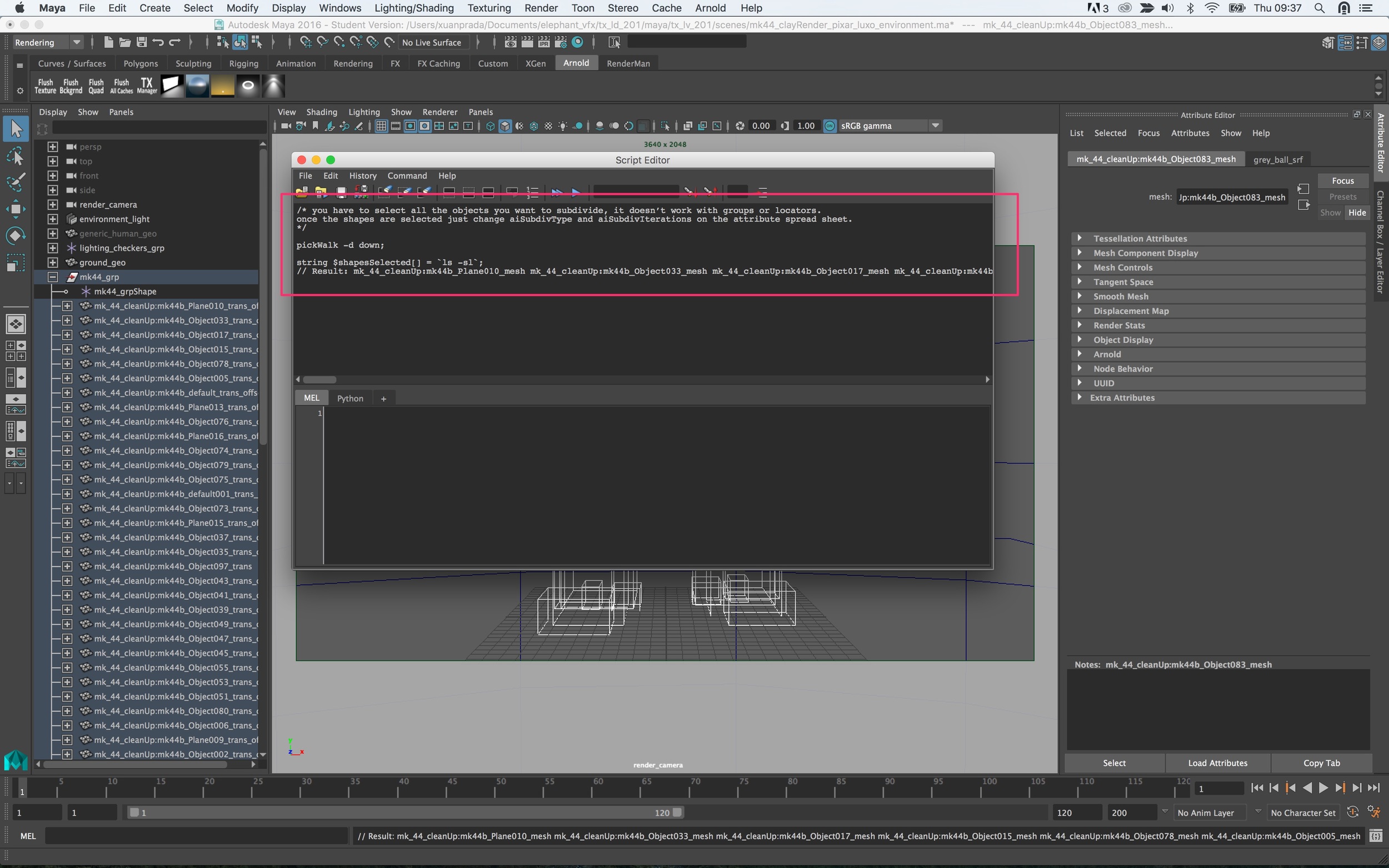Image resolution: width=1389 pixels, height=868 pixels.
Task: Toggle color management ON button in viewport
Action: [x=830, y=126]
